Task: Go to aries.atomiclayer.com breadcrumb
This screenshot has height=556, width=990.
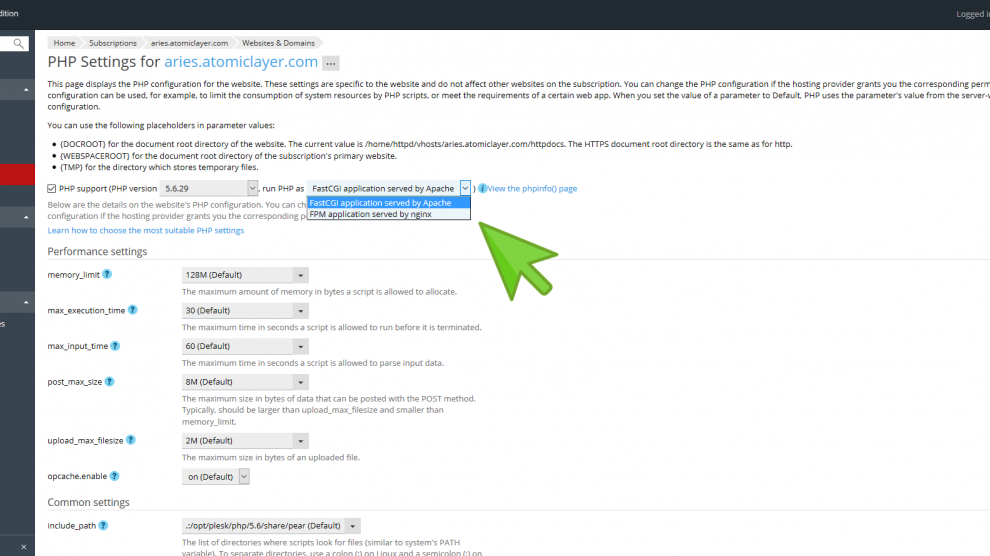Action: (x=189, y=43)
